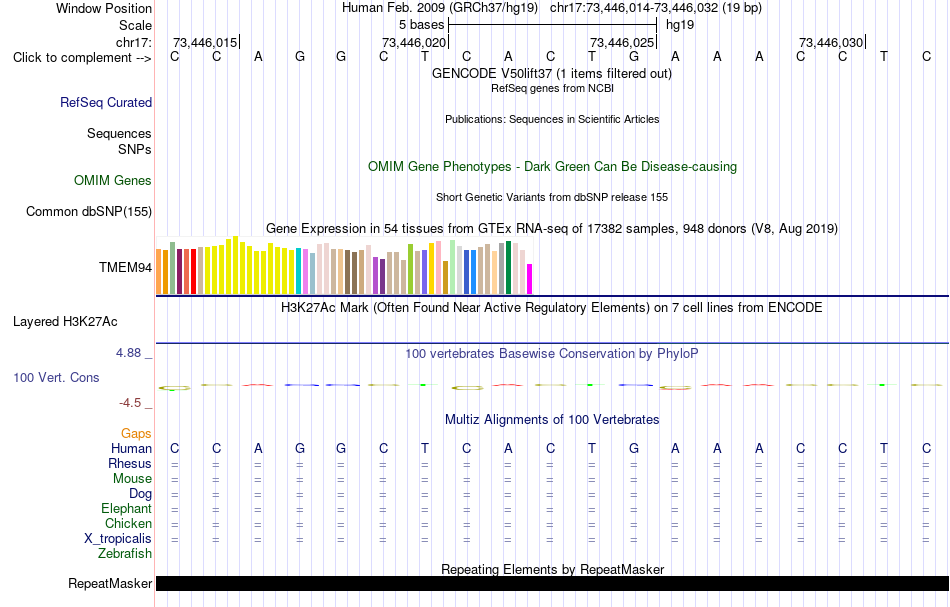Select the Rhesus species label
Viewport: 950px width, 607px height.
pyautogui.click(x=130, y=463)
